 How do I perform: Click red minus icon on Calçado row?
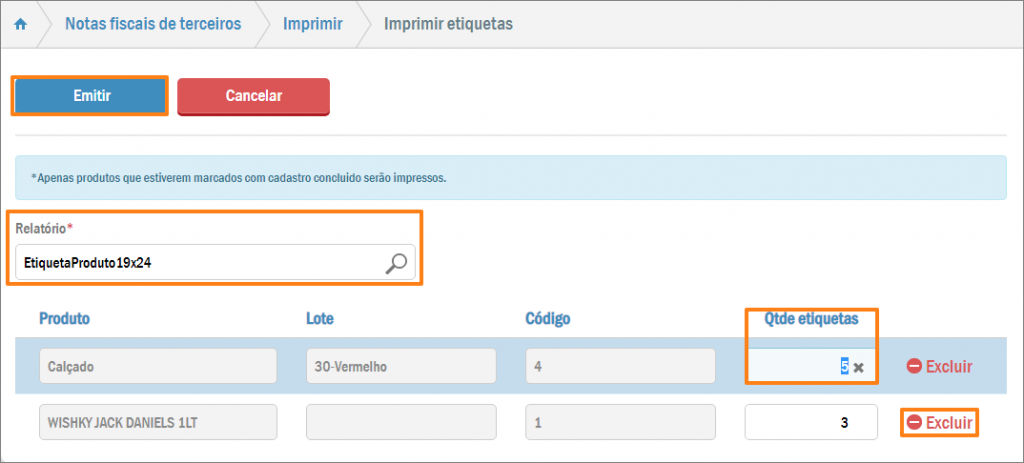tap(914, 367)
